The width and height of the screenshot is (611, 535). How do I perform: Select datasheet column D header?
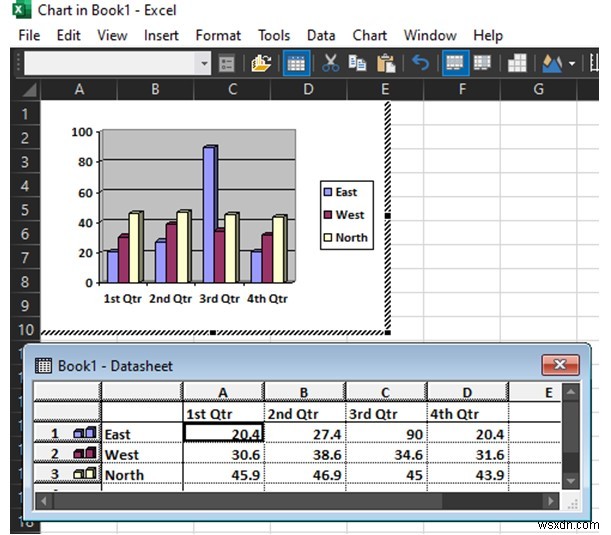click(467, 392)
